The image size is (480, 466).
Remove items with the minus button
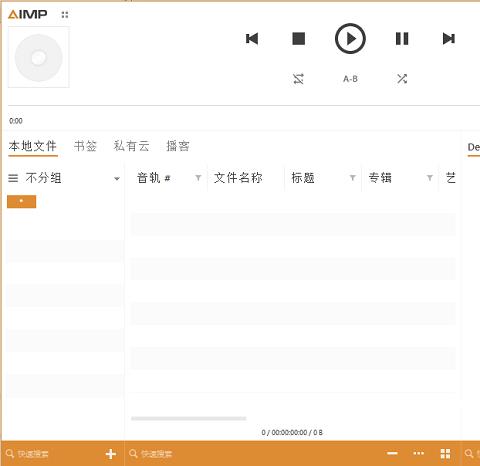point(392,453)
